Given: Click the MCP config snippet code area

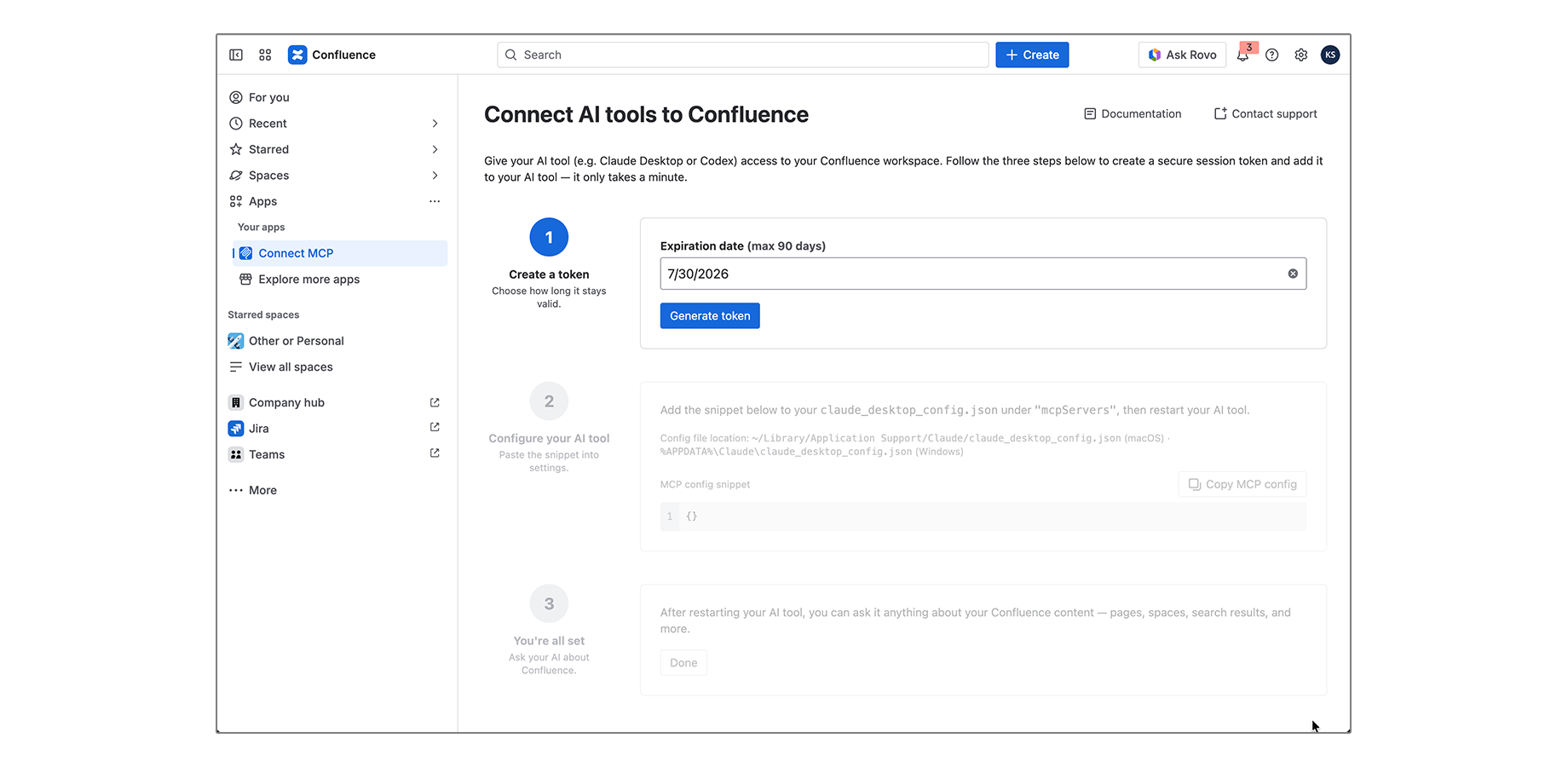Looking at the screenshot, I should click(983, 516).
